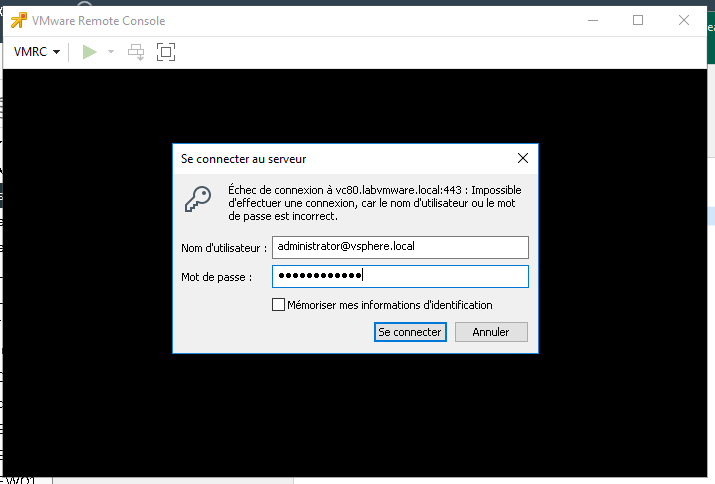The image size is (715, 484).
Task: Click the Send Ctrl+Alt+Del icon
Action: point(136,52)
